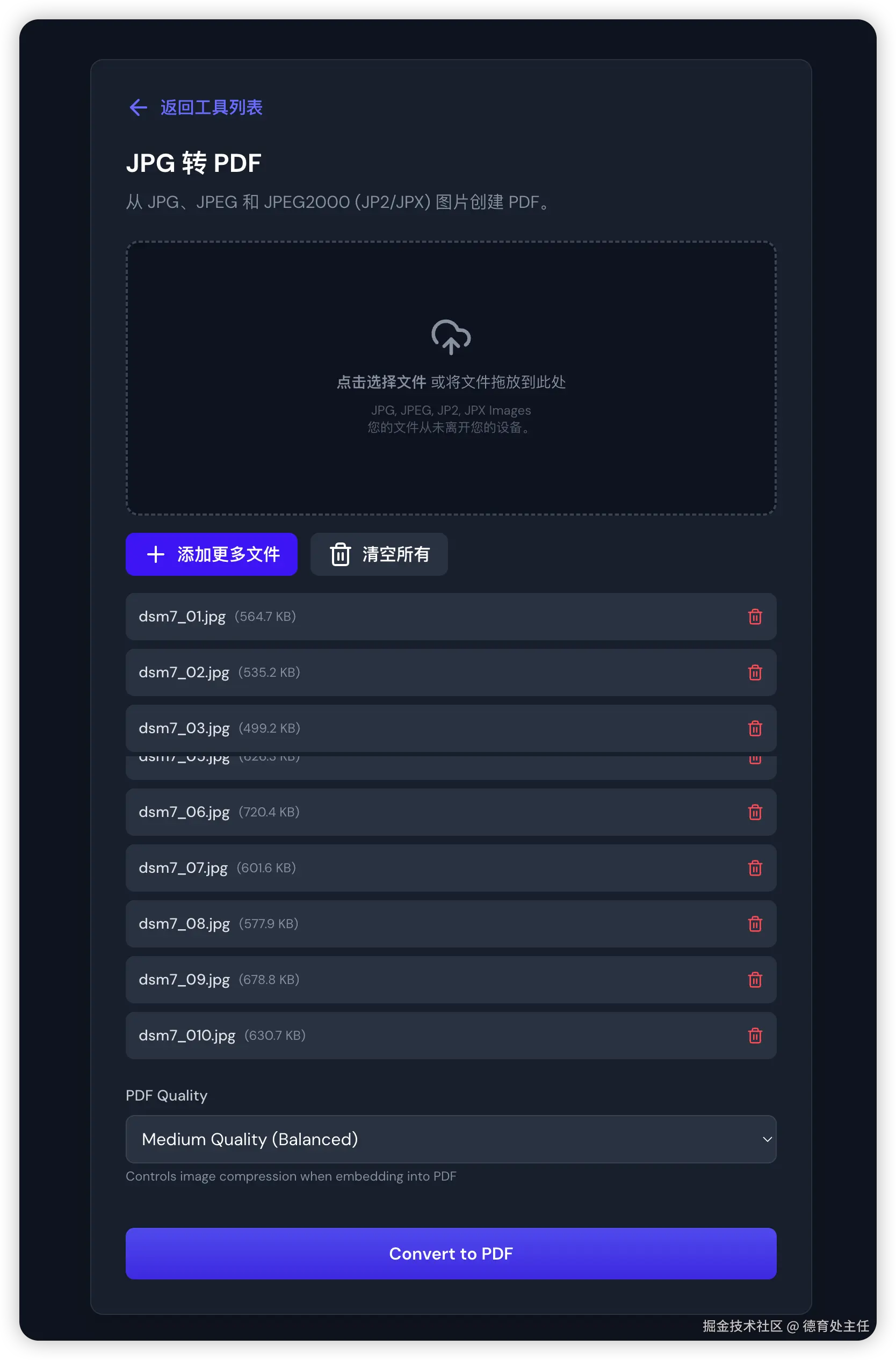The image size is (896, 1360).
Task: Click the 添加更多文件 button
Action: tap(212, 554)
